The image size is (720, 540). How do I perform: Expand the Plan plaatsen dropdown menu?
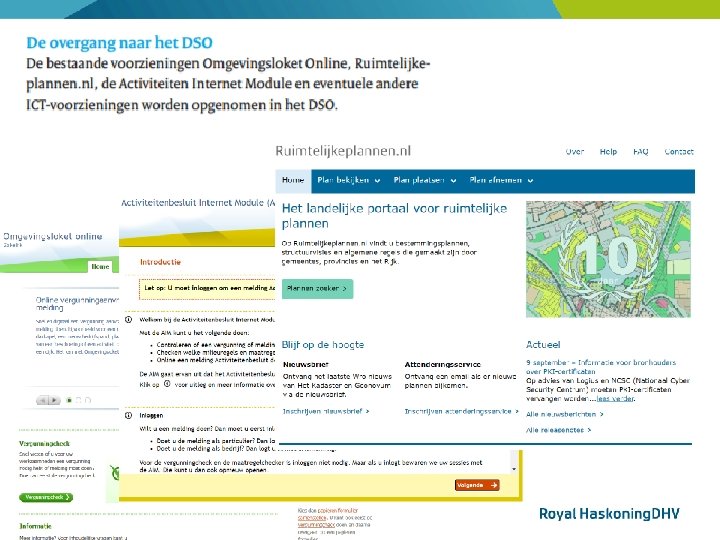click(x=425, y=180)
